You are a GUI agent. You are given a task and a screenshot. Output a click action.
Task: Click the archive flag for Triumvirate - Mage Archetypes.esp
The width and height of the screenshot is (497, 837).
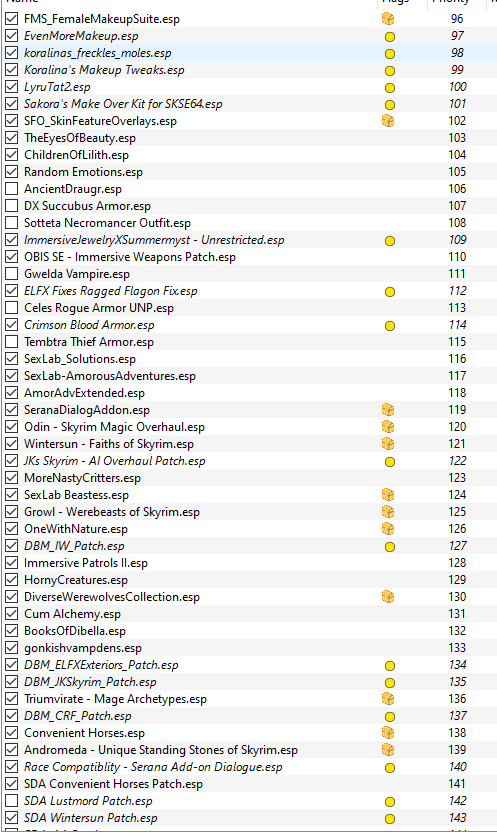click(x=388, y=699)
